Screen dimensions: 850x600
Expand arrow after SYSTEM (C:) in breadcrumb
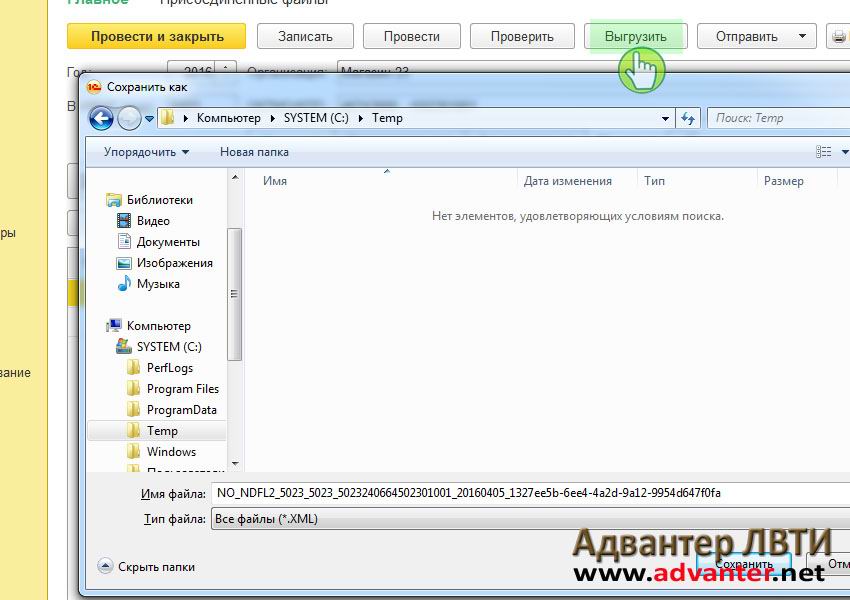coord(360,118)
